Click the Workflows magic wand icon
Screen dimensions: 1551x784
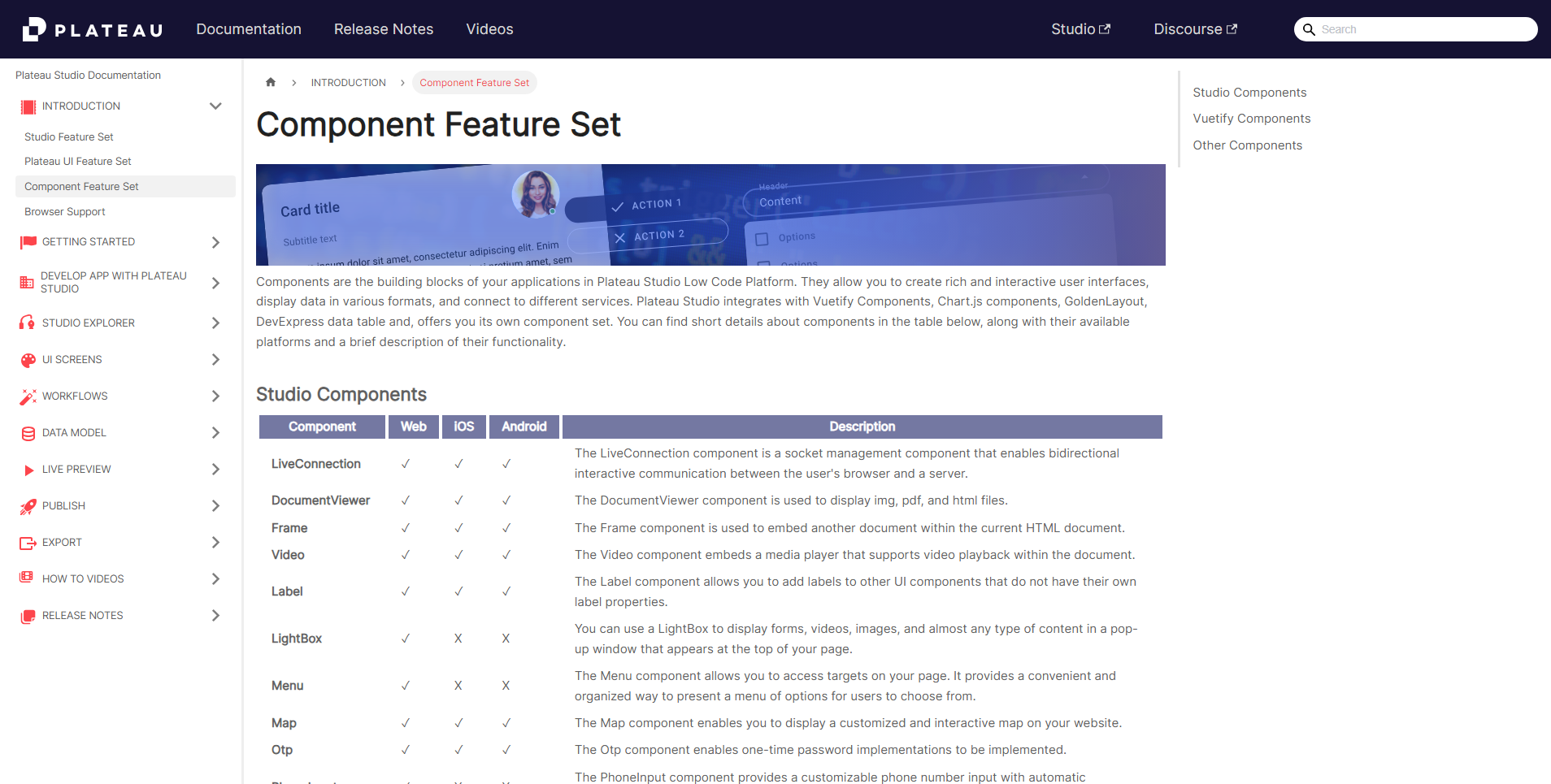click(x=28, y=396)
